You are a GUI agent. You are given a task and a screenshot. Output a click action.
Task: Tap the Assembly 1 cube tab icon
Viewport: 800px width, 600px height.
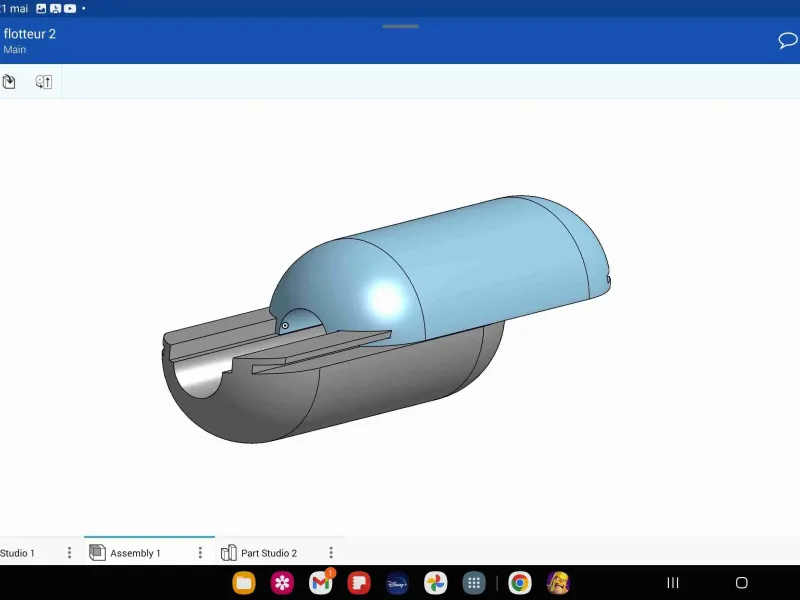(x=97, y=553)
